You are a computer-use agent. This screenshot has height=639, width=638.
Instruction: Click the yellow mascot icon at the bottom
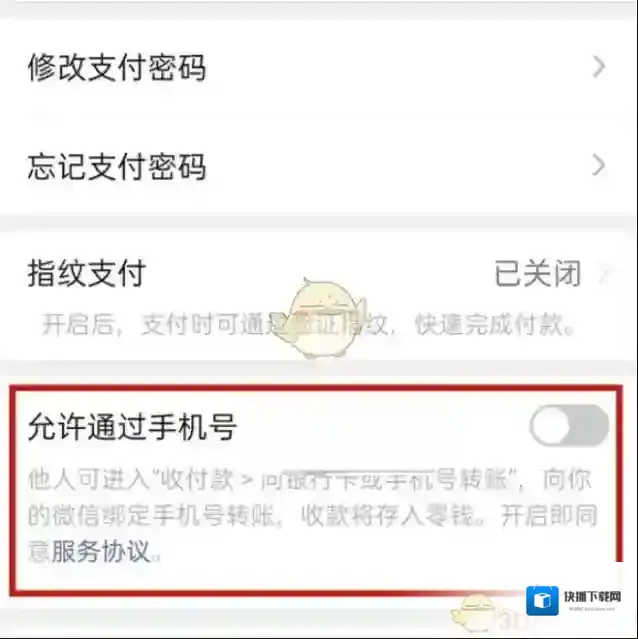475,614
